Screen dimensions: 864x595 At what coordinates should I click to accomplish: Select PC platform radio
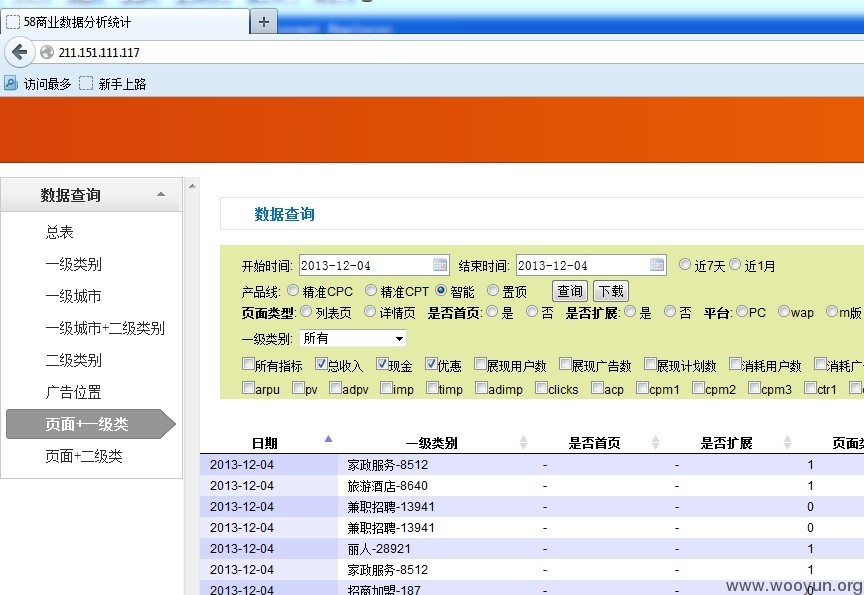click(x=742, y=311)
